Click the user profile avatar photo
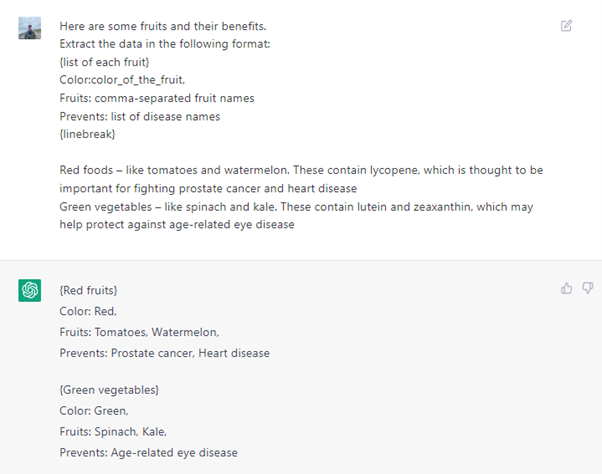 (x=30, y=28)
